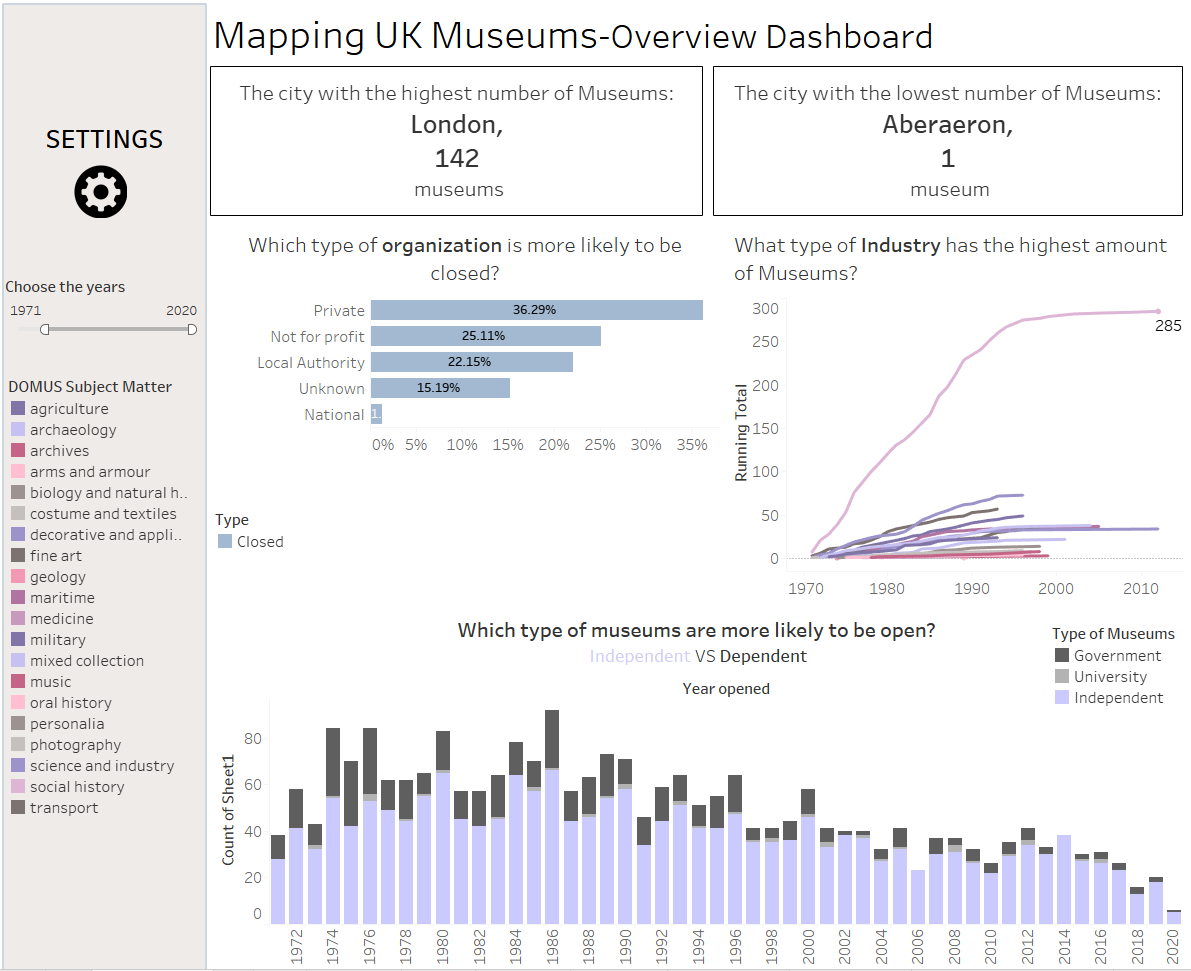Viewport: 1191px width, 971px height.
Task: Select the biology and natural history swatch
Action: tap(18, 492)
